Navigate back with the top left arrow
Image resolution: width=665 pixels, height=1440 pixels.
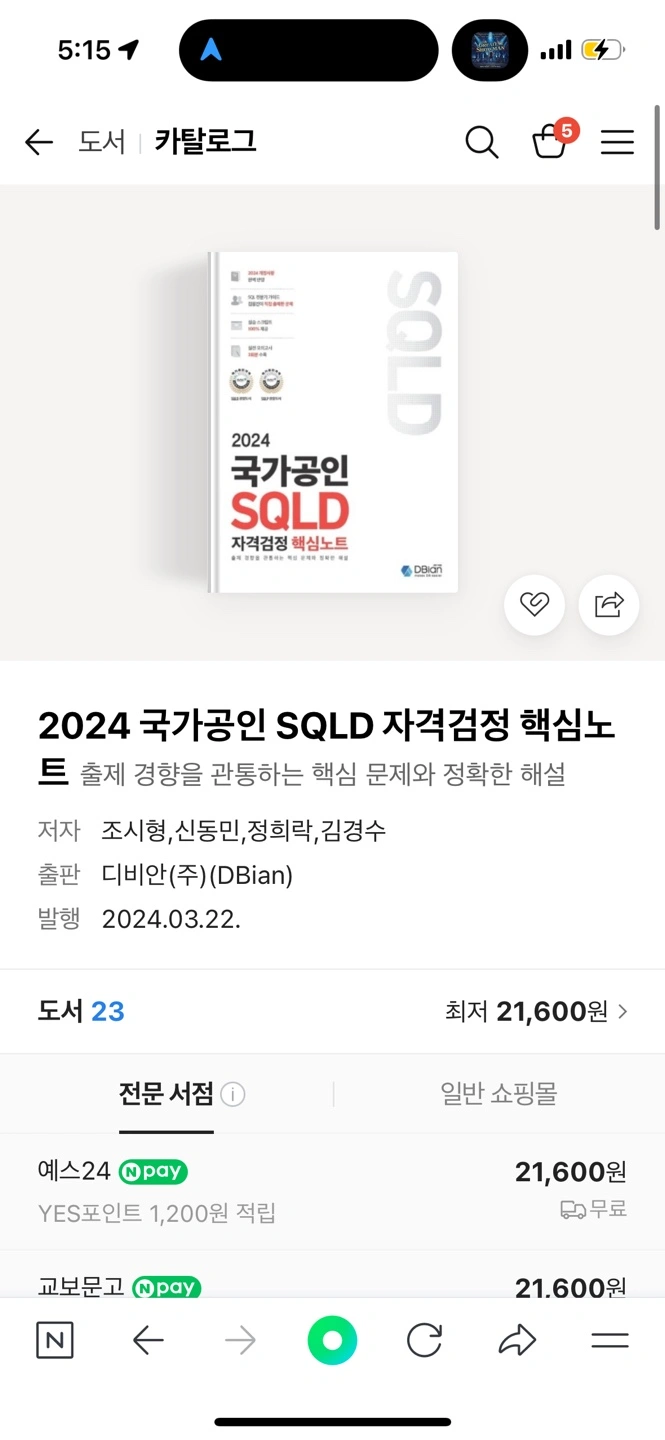click(x=38, y=142)
